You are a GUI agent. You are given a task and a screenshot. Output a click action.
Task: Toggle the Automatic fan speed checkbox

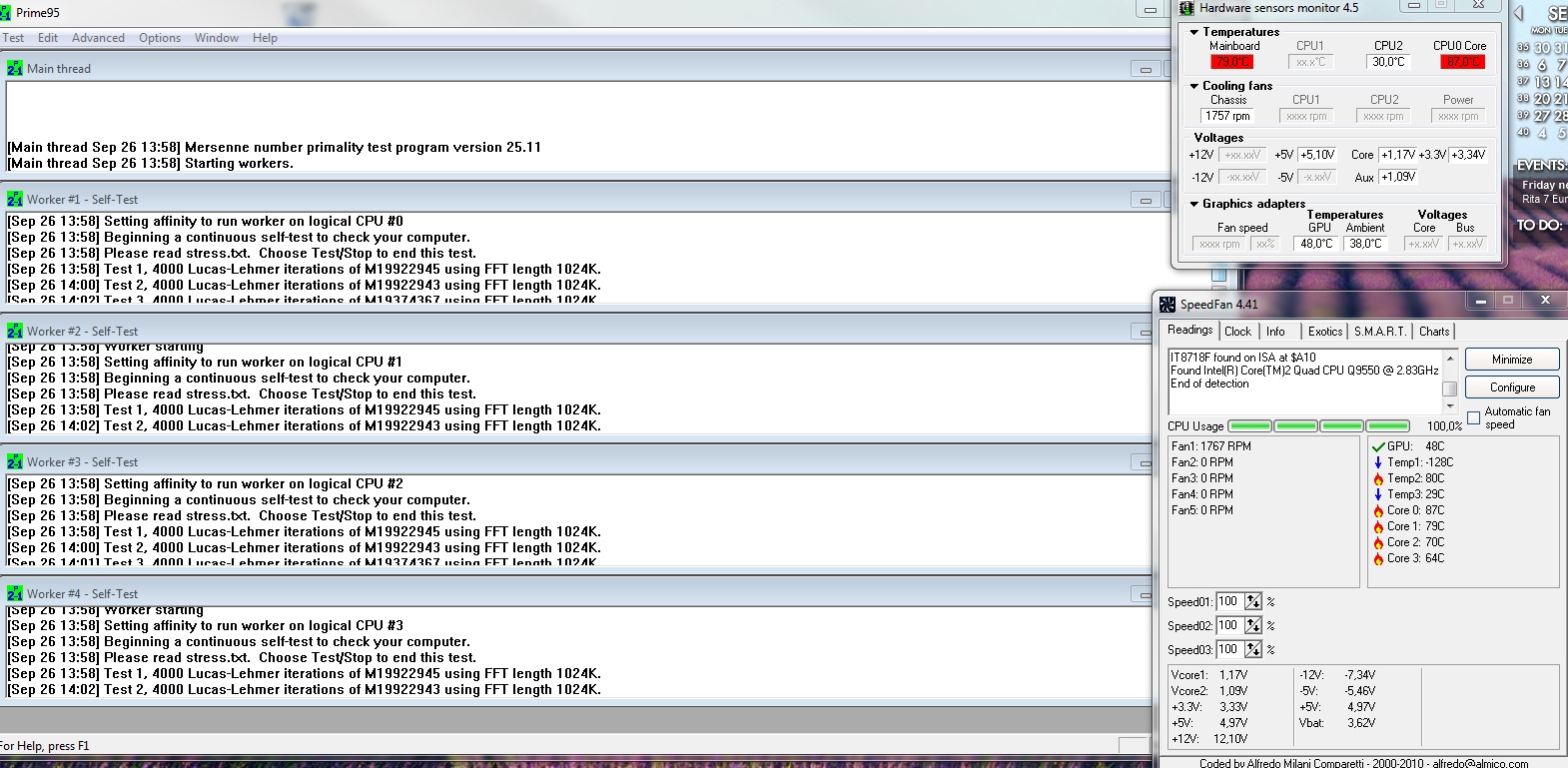pos(1473,417)
